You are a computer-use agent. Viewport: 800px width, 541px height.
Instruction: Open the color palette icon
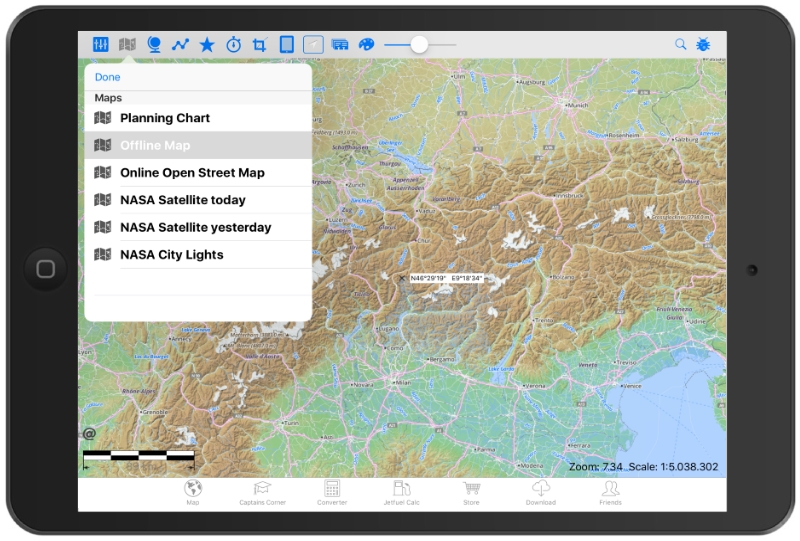pos(366,45)
